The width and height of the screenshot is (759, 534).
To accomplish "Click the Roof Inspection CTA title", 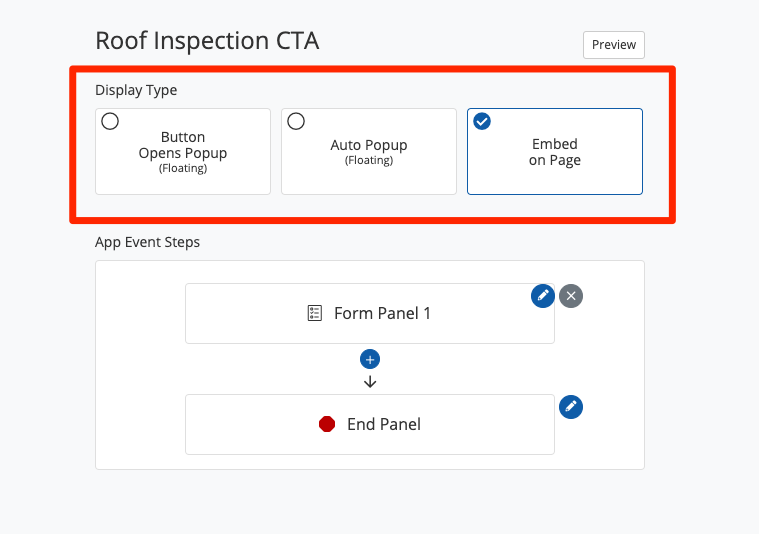I will pyautogui.click(x=207, y=41).
